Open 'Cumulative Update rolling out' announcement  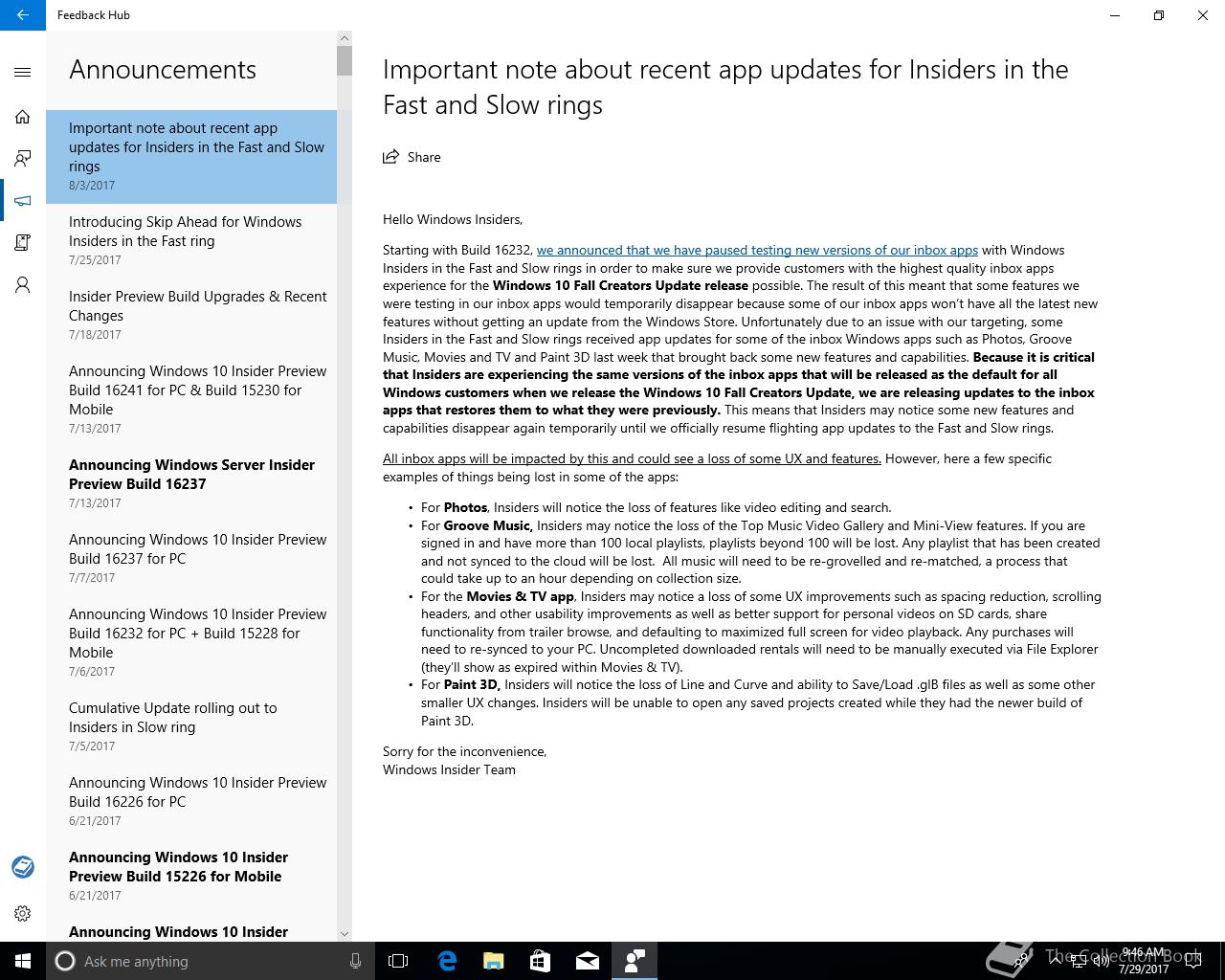(x=191, y=727)
